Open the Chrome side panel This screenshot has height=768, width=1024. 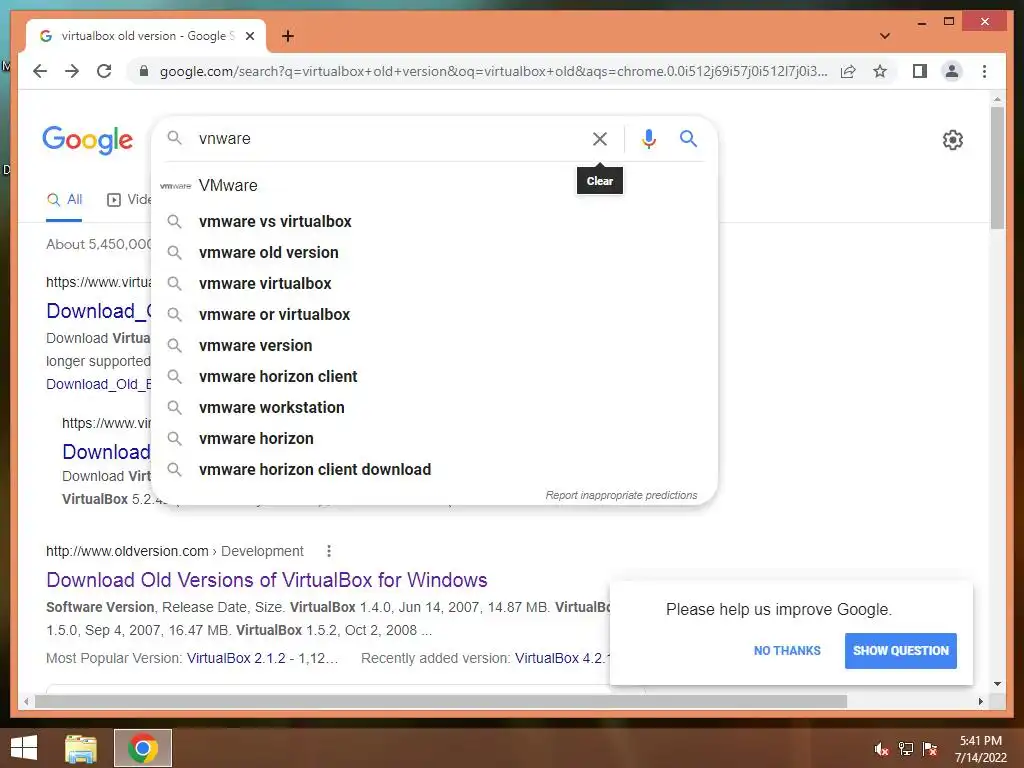(x=920, y=71)
